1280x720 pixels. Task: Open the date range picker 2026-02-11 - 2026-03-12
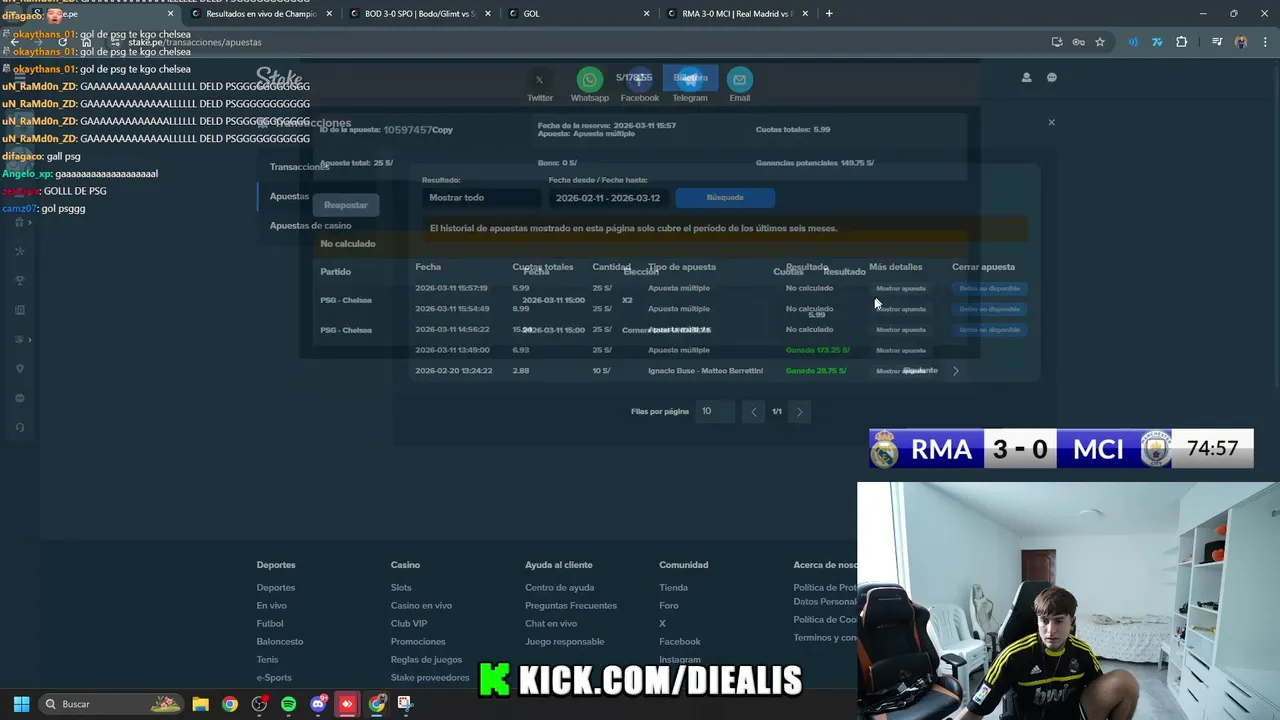click(x=608, y=198)
